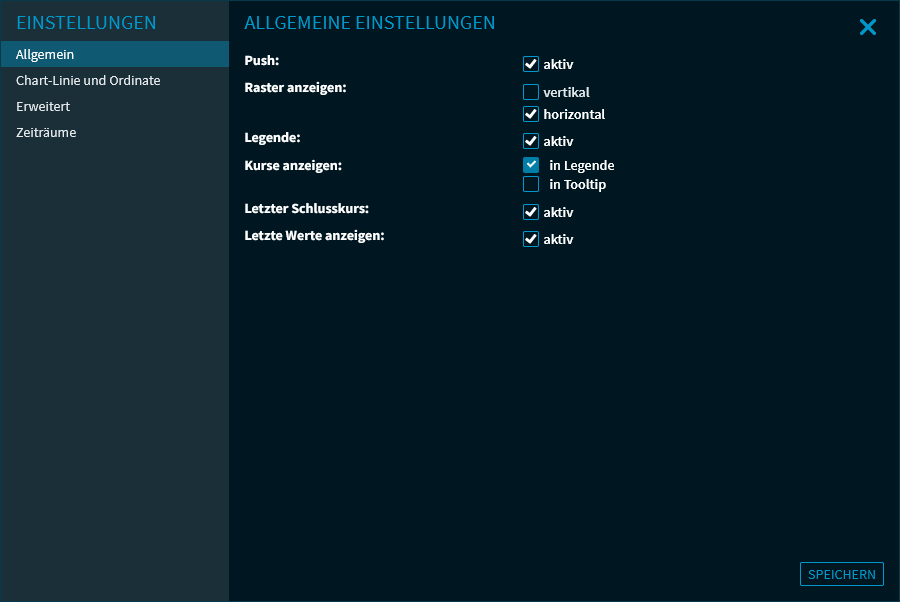Click the Letzter Schlusskurs row label
This screenshot has width=900, height=602.
click(306, 209)
